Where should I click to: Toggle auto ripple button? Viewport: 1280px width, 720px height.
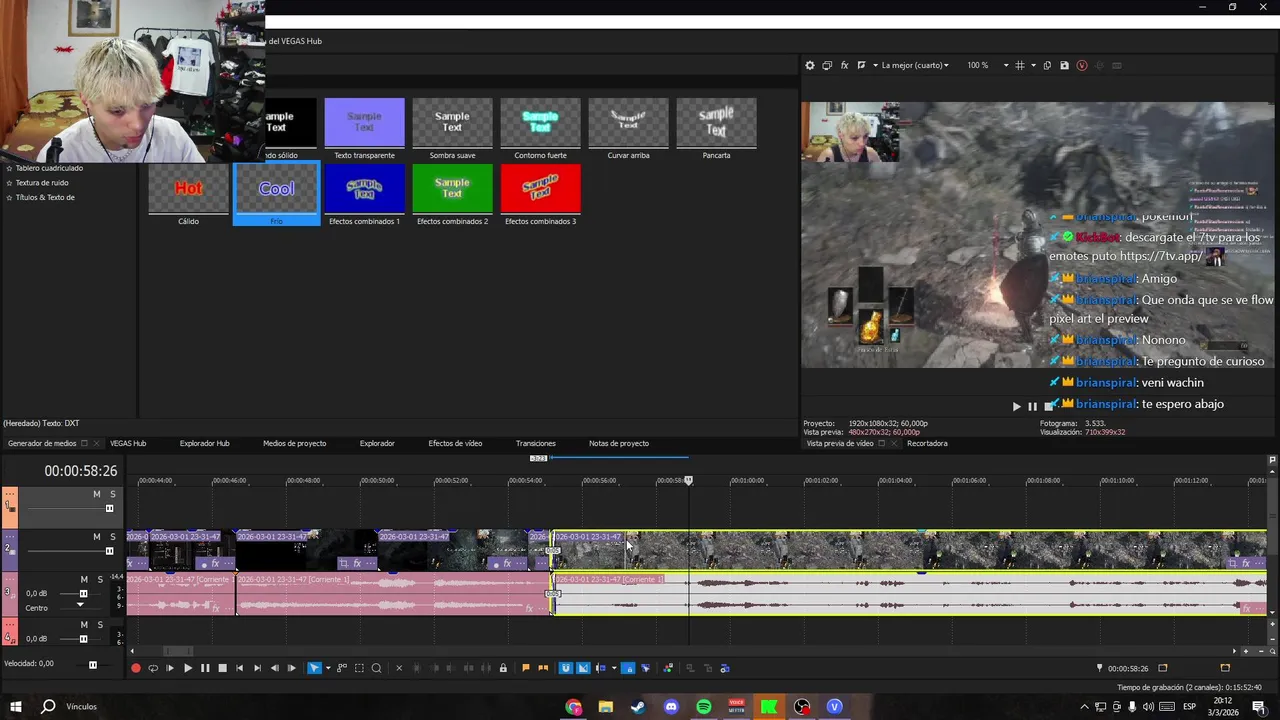600,668
